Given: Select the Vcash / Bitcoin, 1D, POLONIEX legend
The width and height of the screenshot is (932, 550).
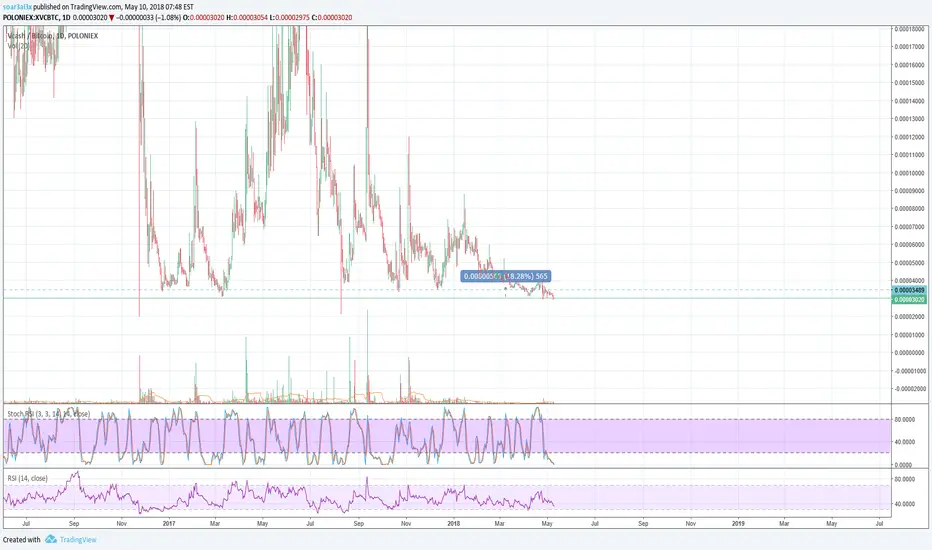Looking at the screenshot, I should point(53,36).
